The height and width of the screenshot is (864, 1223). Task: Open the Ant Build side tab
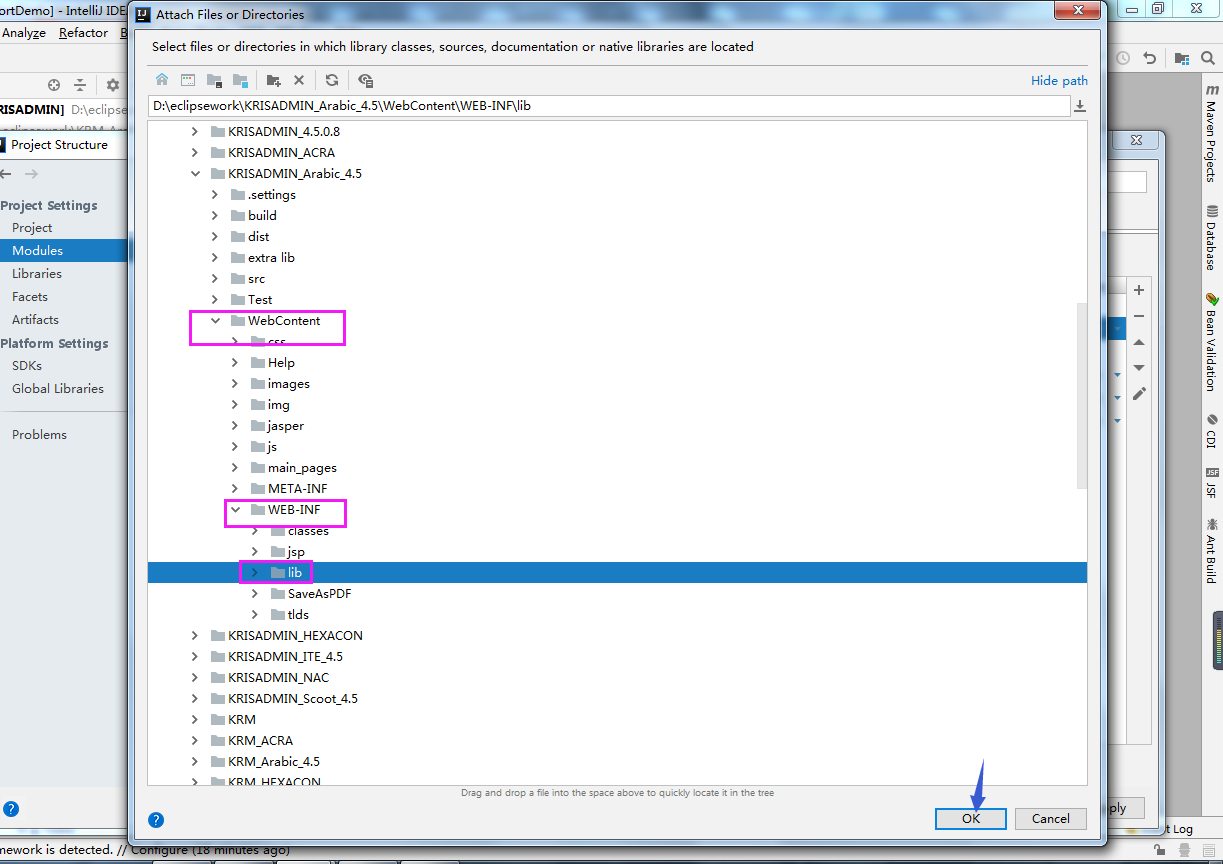1211,551
